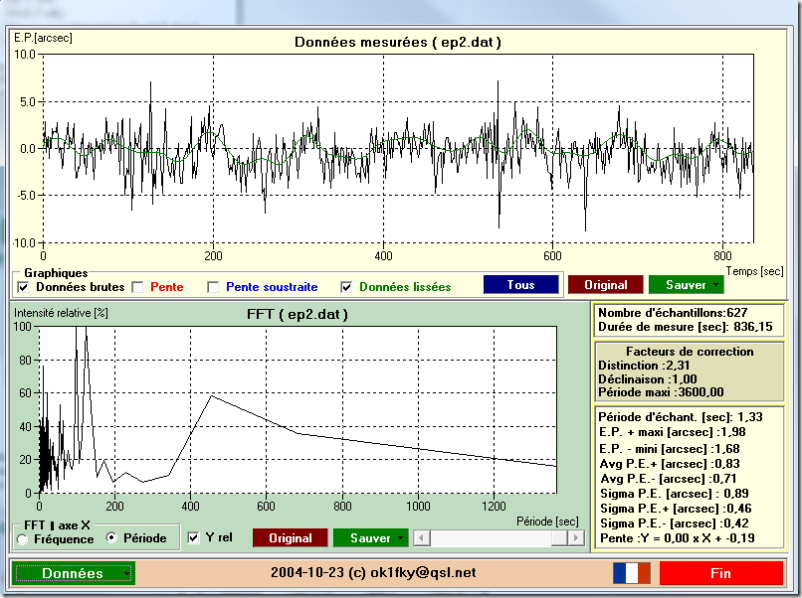Click Original button next to Y rel
The height and width of the screenshot is (598, 802).
pyautogui.click(x=289, y=538)
